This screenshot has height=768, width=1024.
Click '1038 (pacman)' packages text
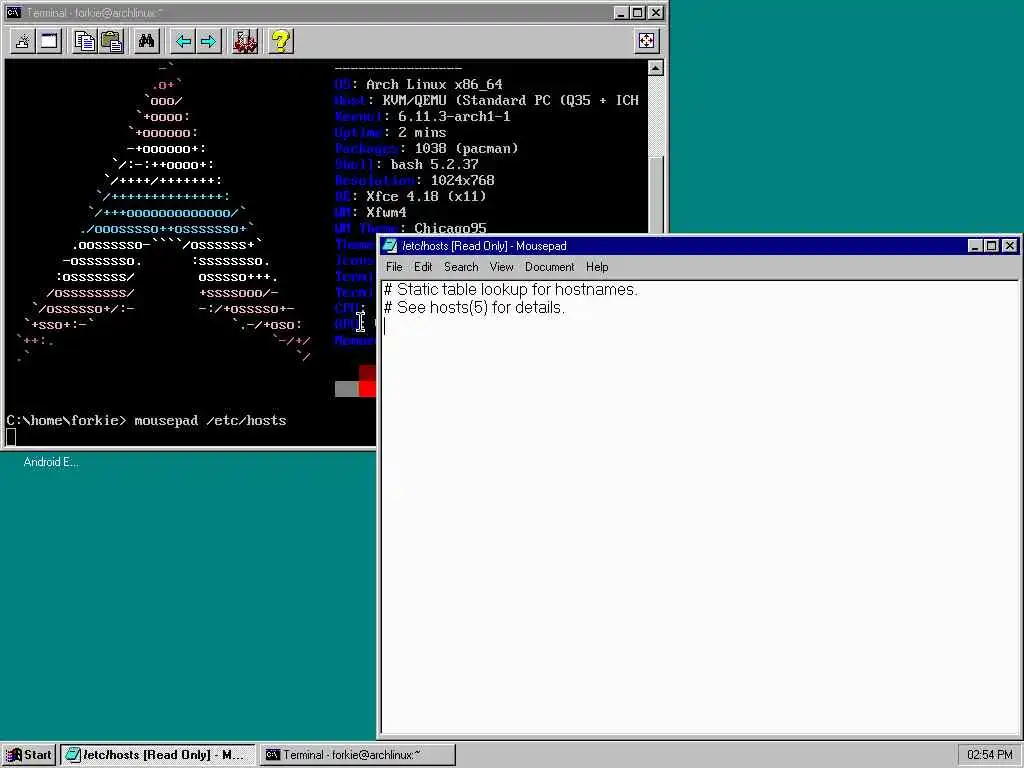point(466,148)
